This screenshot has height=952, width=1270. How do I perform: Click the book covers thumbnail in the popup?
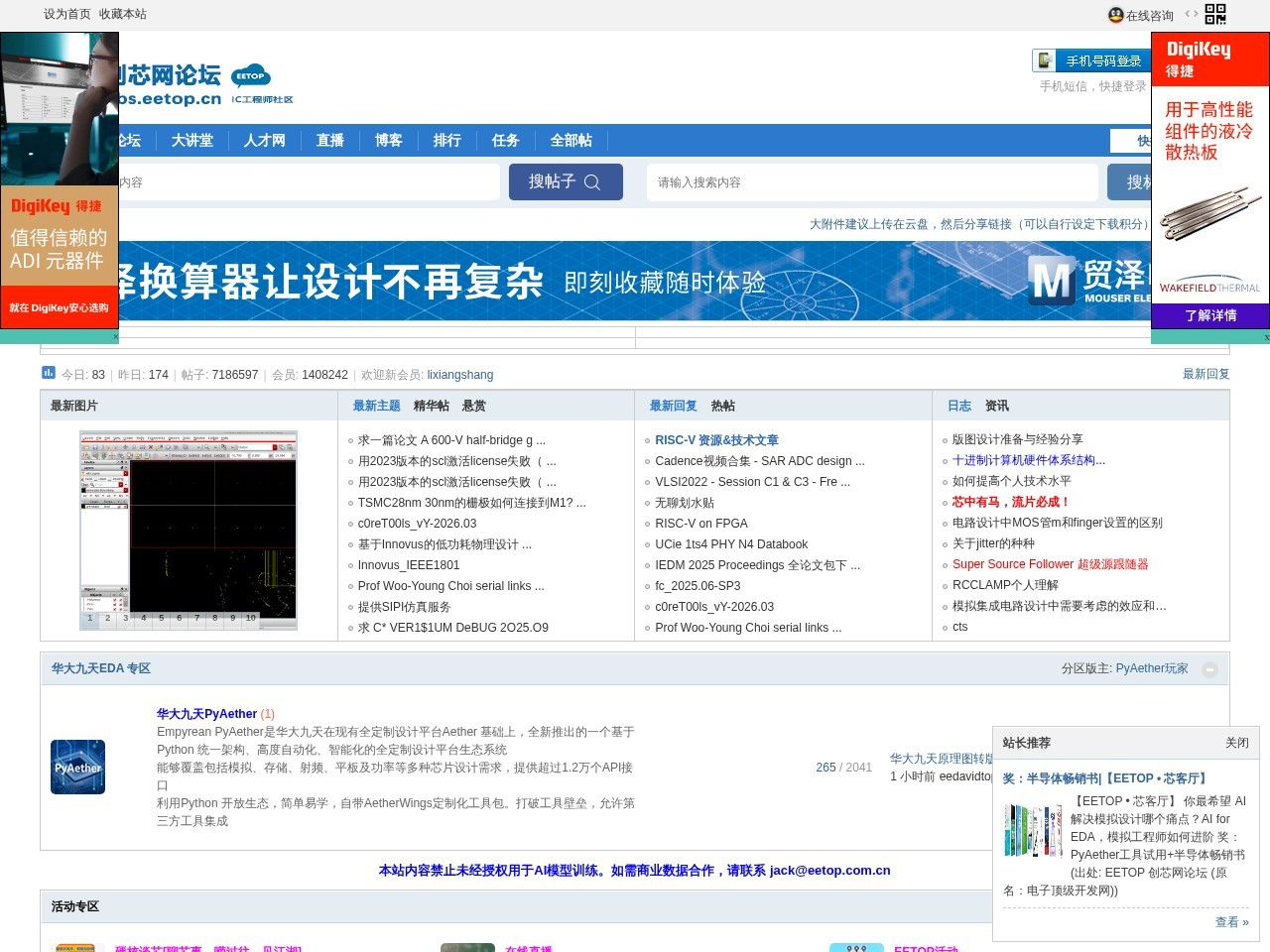tap(1032, 831)
